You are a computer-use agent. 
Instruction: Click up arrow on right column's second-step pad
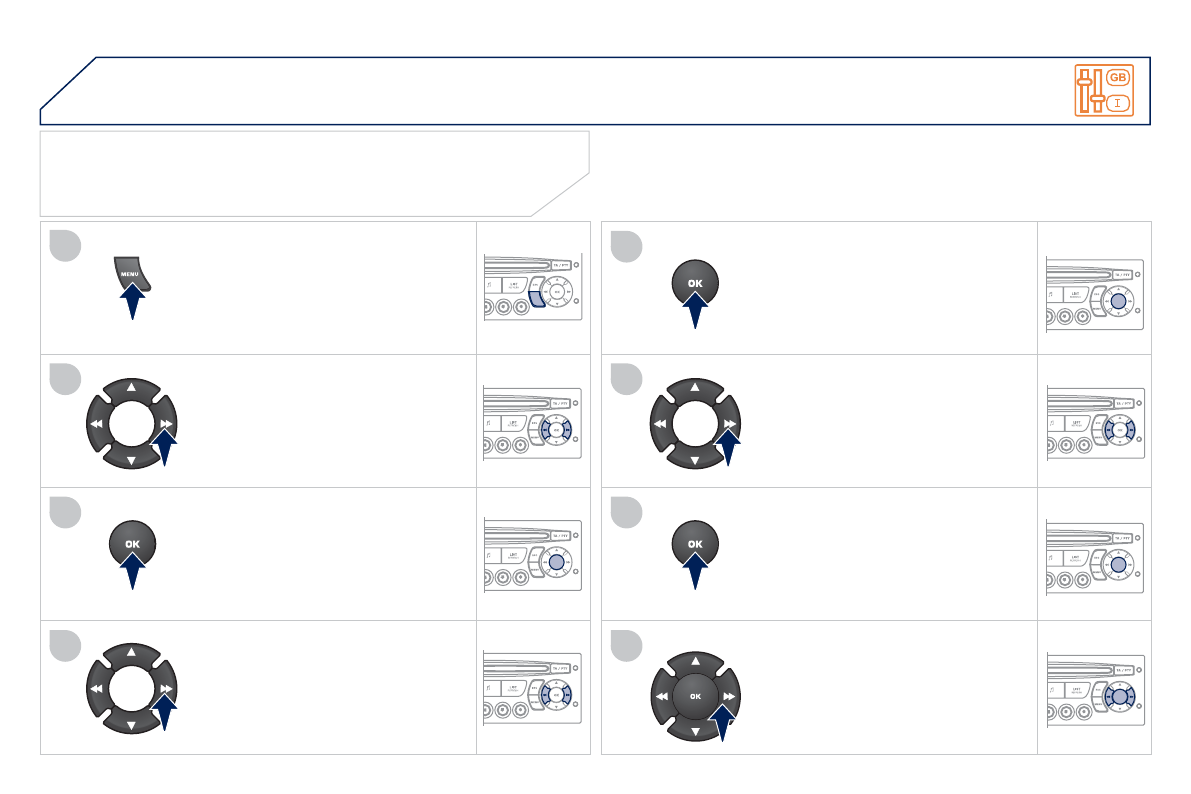(694, 387)
